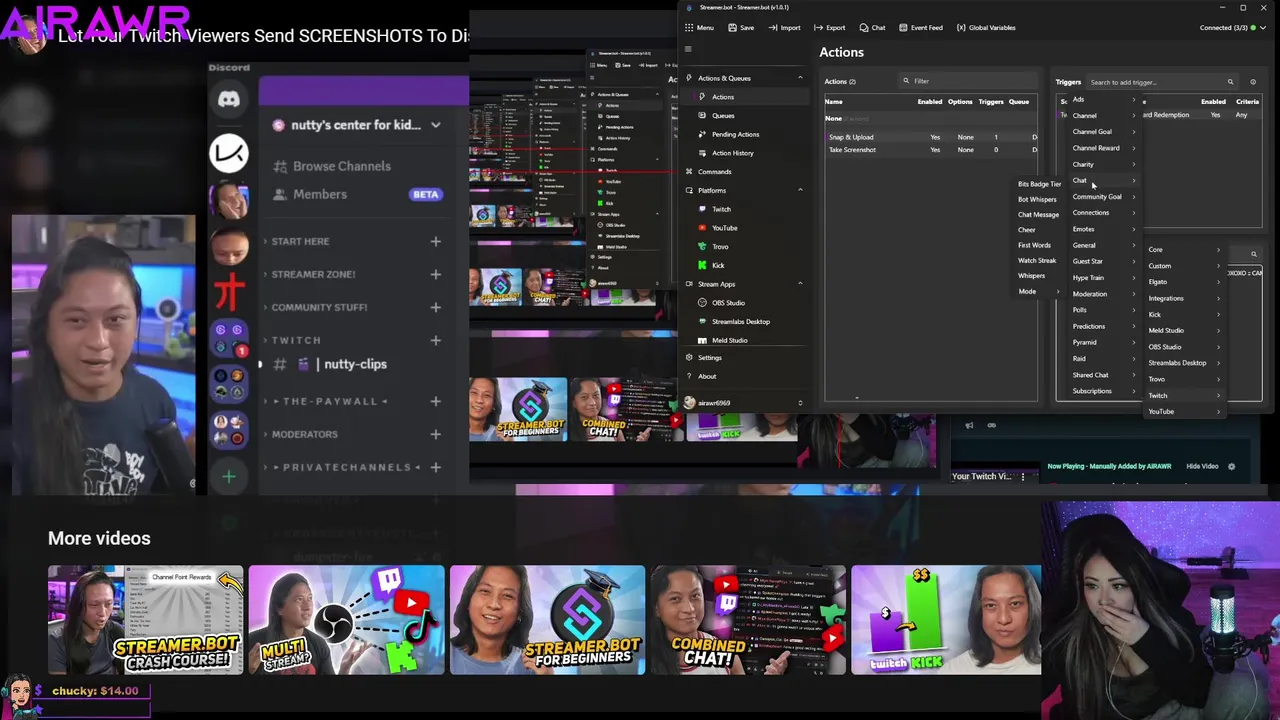Open Streamlabs Desktop under Stream Apps

[x=740, y=322]
